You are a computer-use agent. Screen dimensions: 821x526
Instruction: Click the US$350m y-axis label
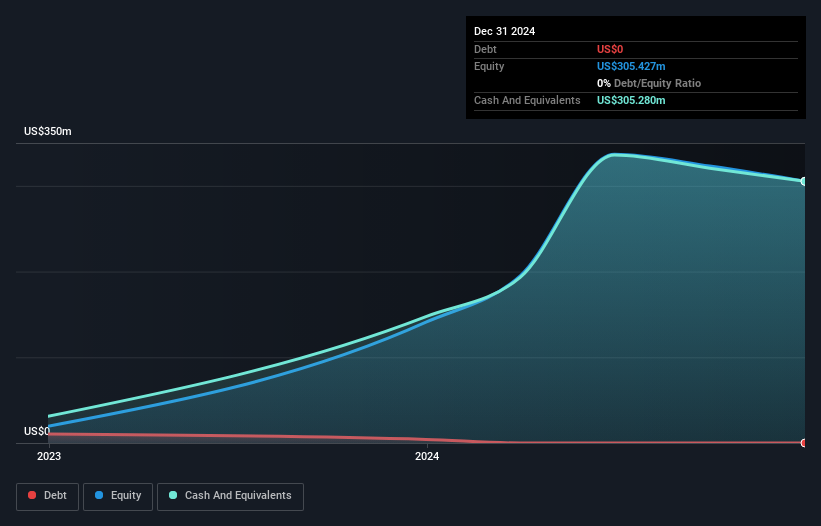48,131
